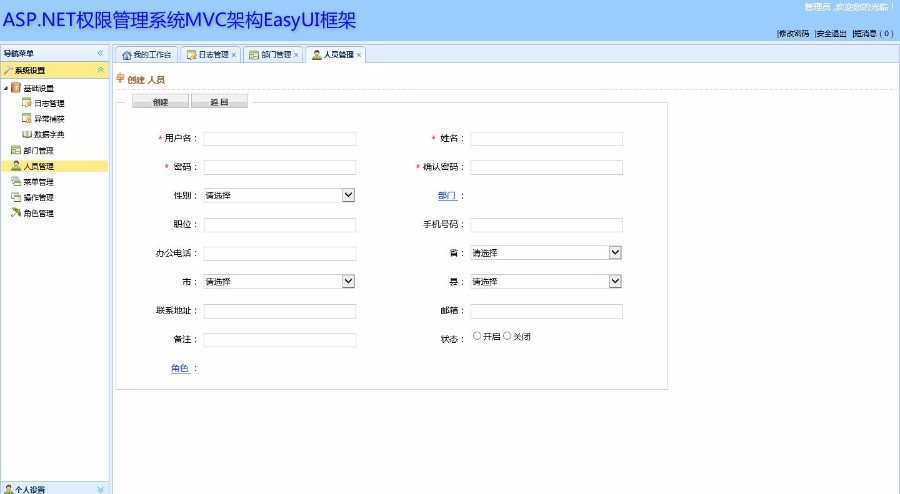Focus the 密码 input field

pos(280,167)
